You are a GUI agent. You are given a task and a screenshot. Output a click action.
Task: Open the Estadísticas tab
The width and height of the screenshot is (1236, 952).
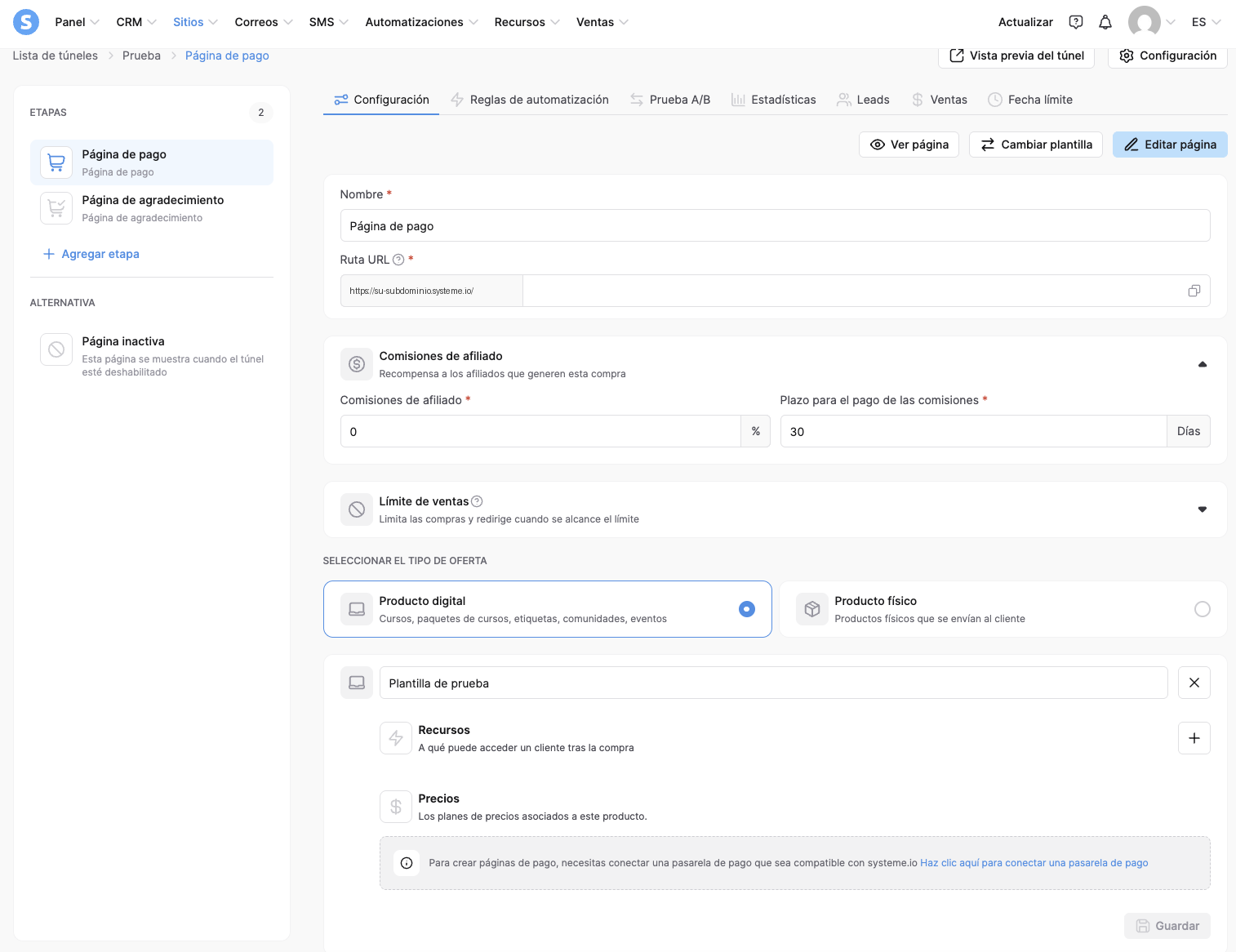click(x=773, y=100)
